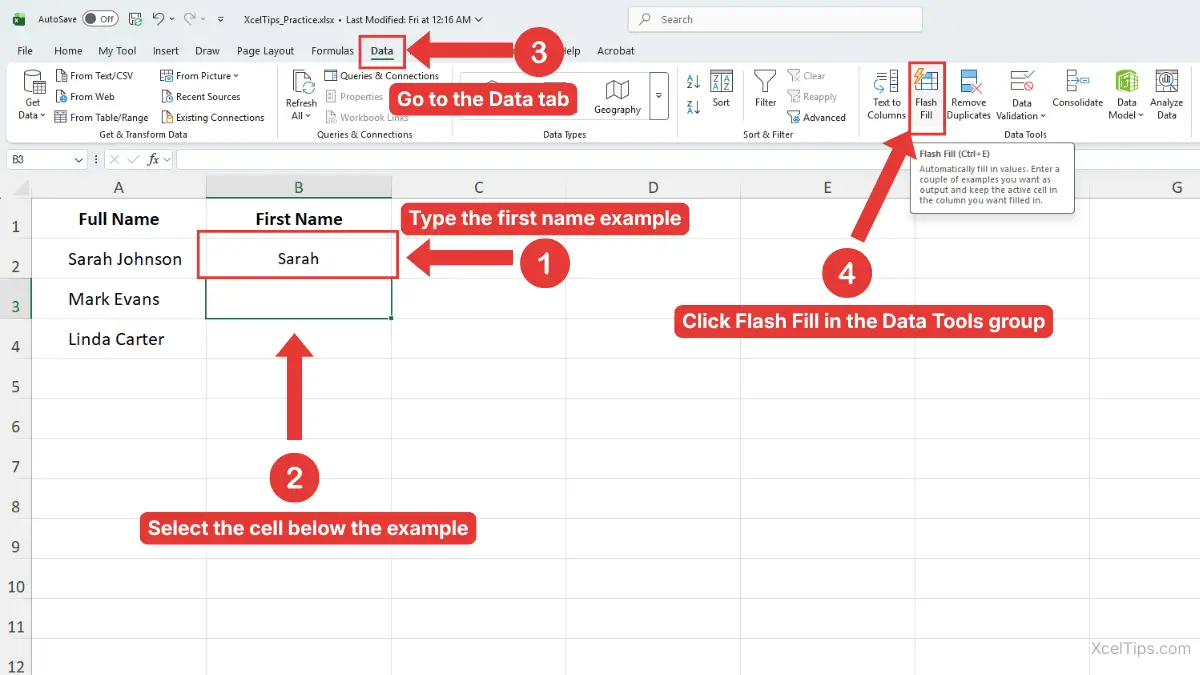
Task: Sort A to Z ascending
Action: click(694, 80)
